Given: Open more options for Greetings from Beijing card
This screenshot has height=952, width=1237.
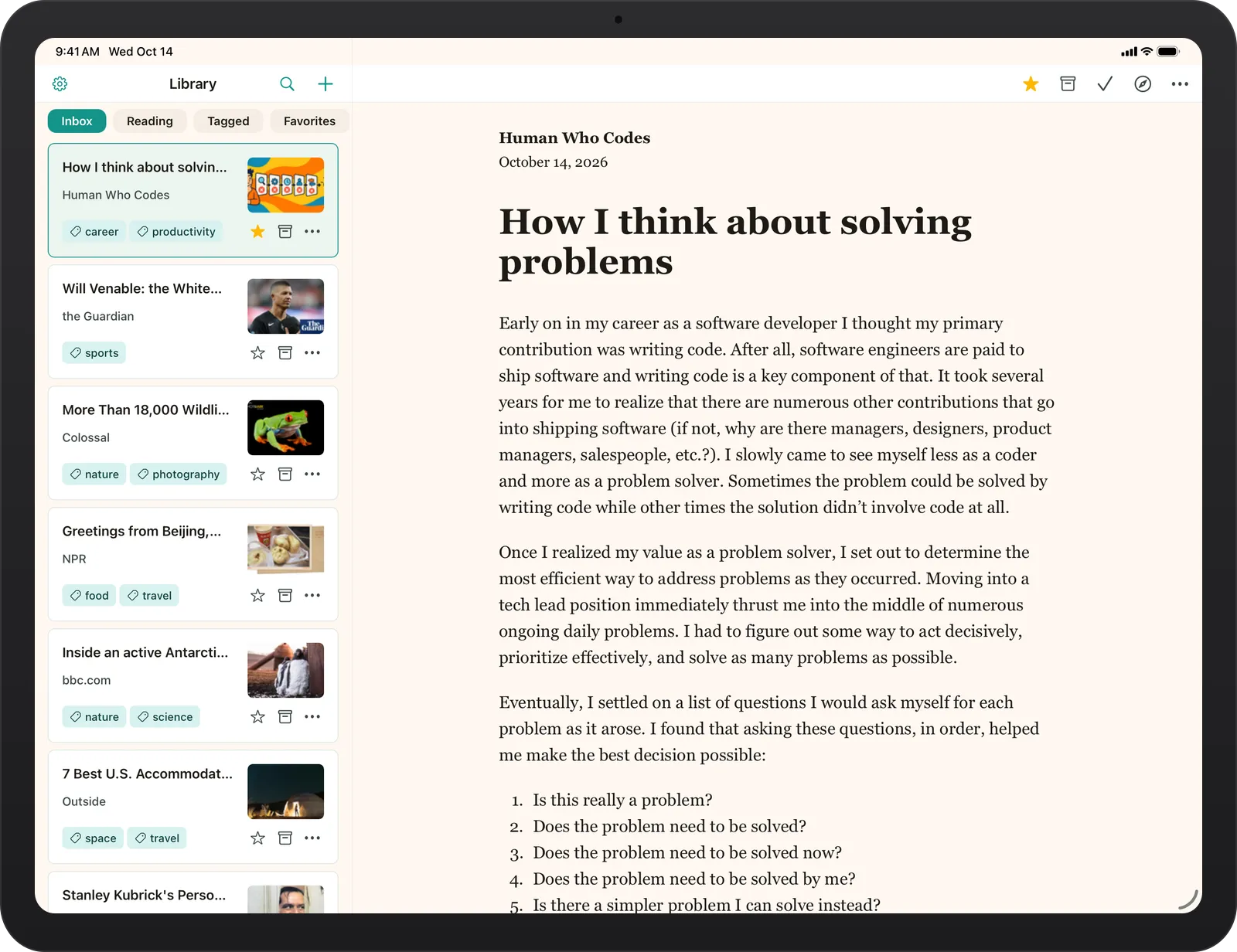Looking at the screenshot, I should (312, 595).
